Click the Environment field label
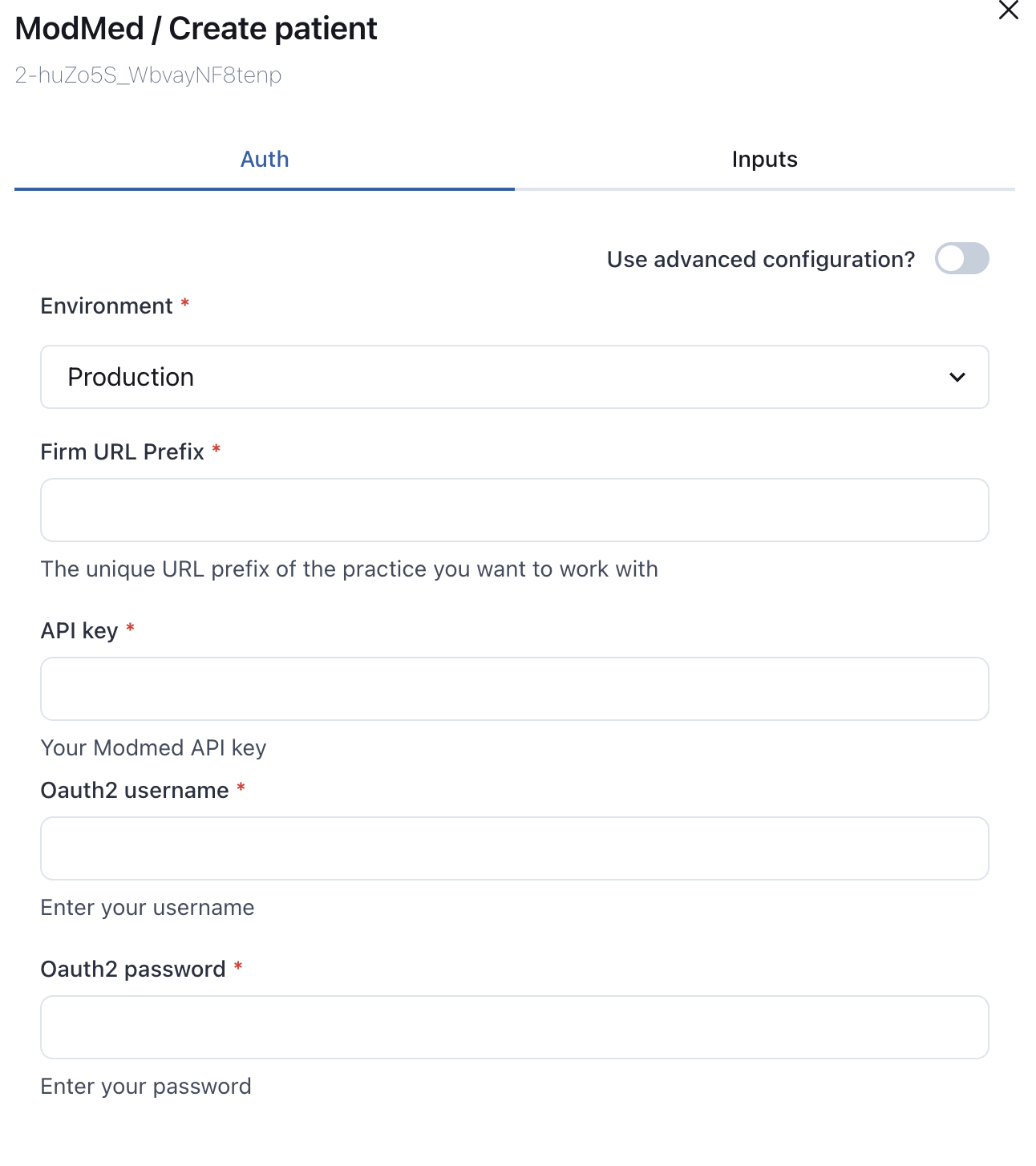 coord(107,306)
